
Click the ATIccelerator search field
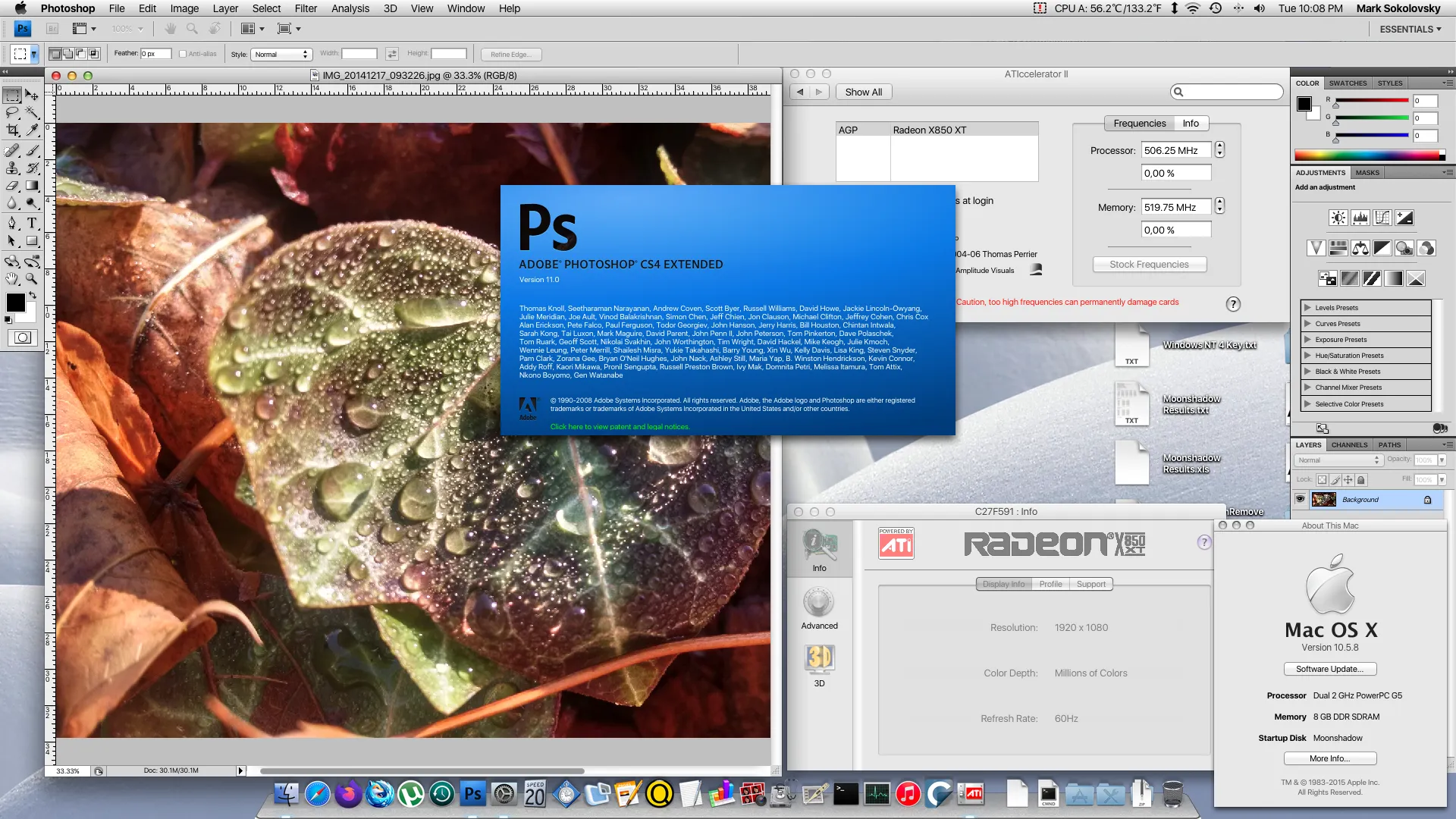point(1225,92)
